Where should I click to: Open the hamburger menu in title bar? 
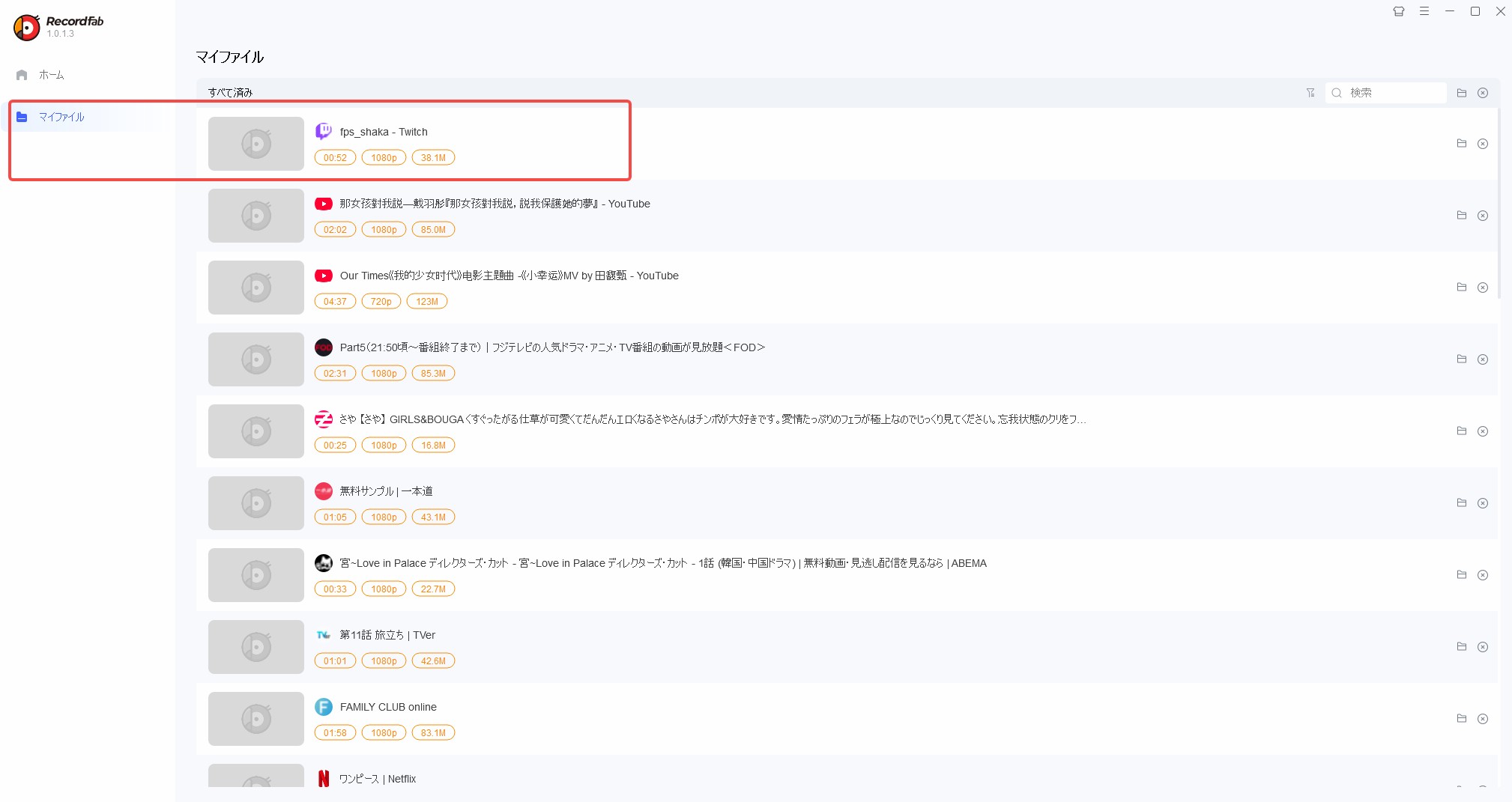[1424, 11]
